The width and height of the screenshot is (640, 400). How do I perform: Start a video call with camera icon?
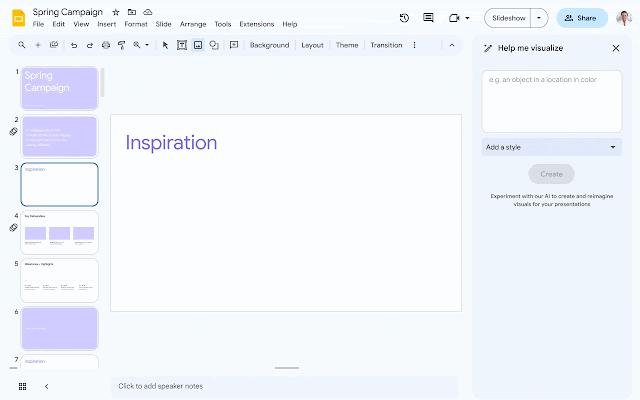454,18
